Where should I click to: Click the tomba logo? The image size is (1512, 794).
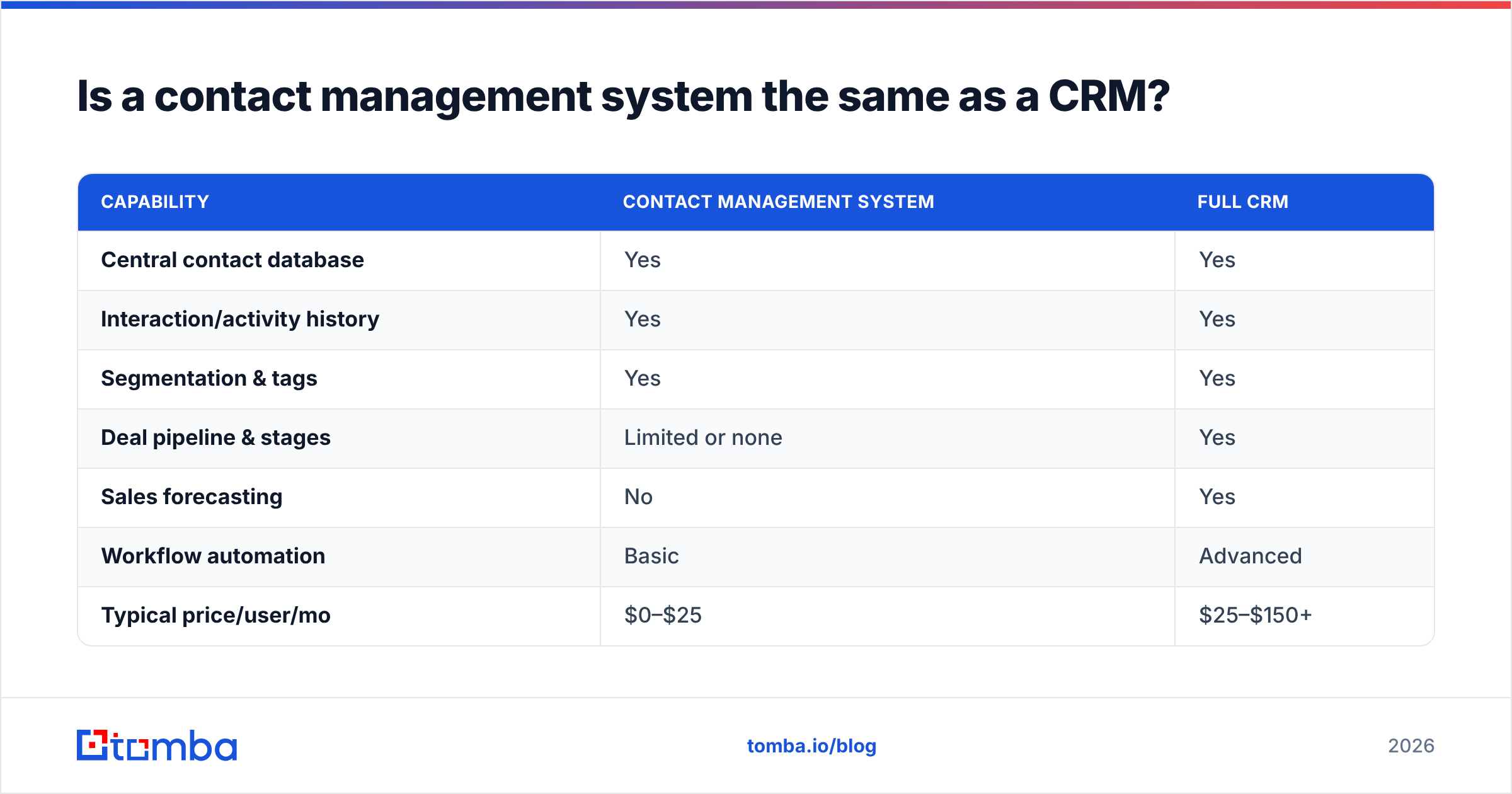coord(157,745)
